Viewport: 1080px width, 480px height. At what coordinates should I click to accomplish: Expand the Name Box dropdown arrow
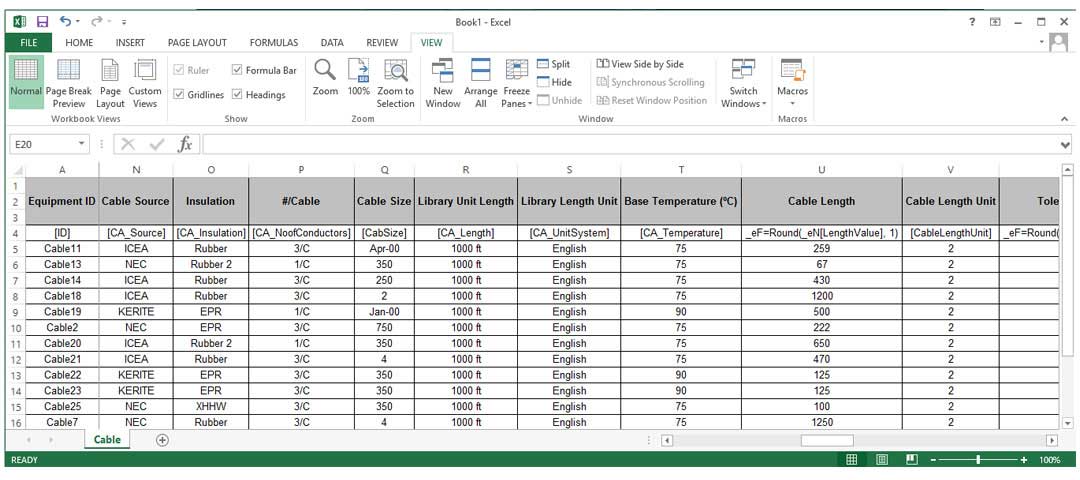pos(82,144)
